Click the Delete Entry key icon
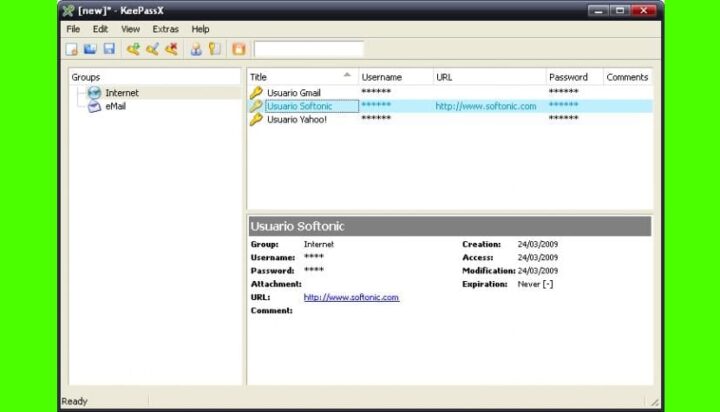The height and width of the screenshot is (412, 720). pyautogui.click(x=171, y=49)
